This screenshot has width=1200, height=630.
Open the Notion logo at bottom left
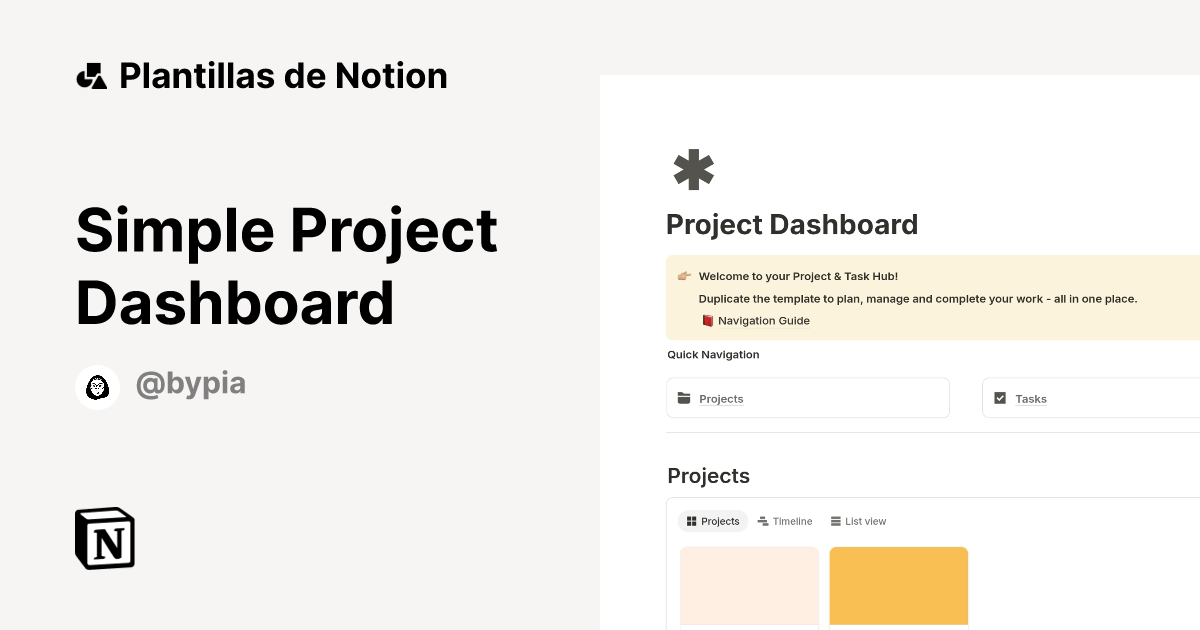pyautogui.click(x=104, y=538)
